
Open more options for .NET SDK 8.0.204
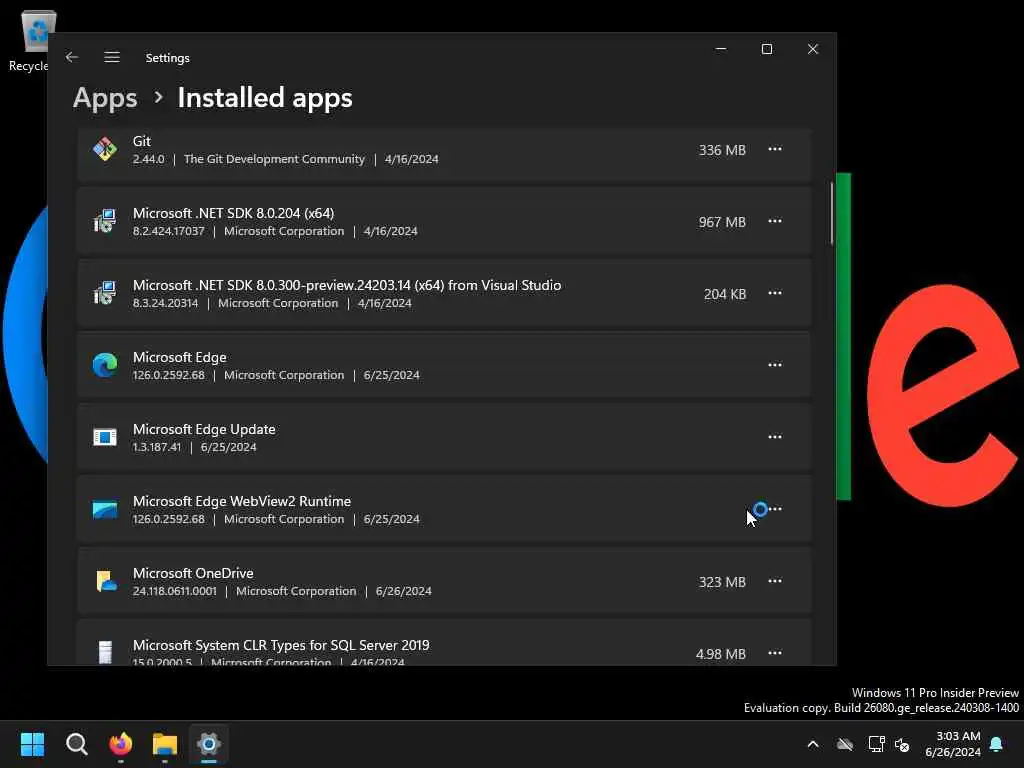coord(775,221)
